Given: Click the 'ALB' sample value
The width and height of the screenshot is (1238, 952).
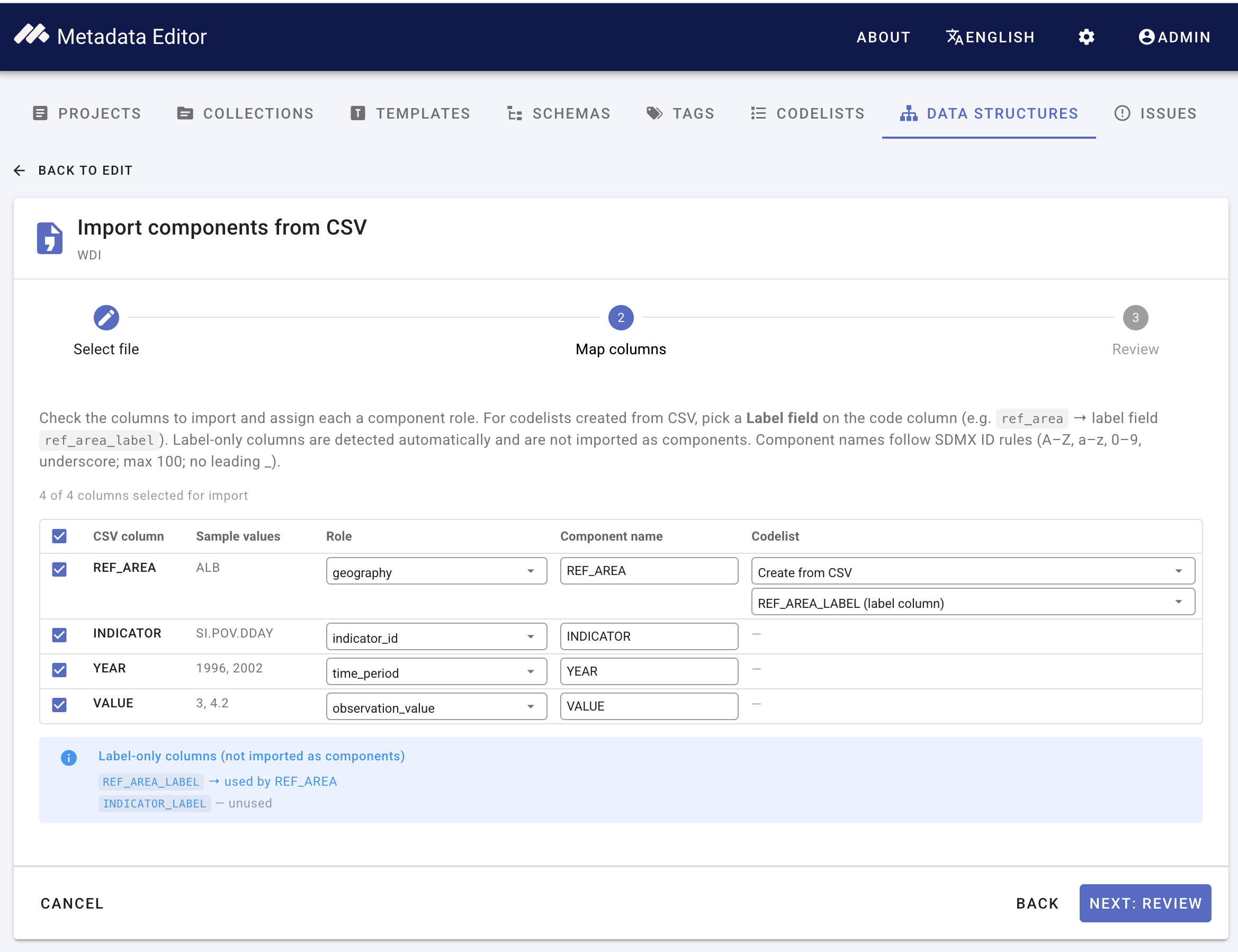Looking at the screenshot, I should [x=208, y=568].
